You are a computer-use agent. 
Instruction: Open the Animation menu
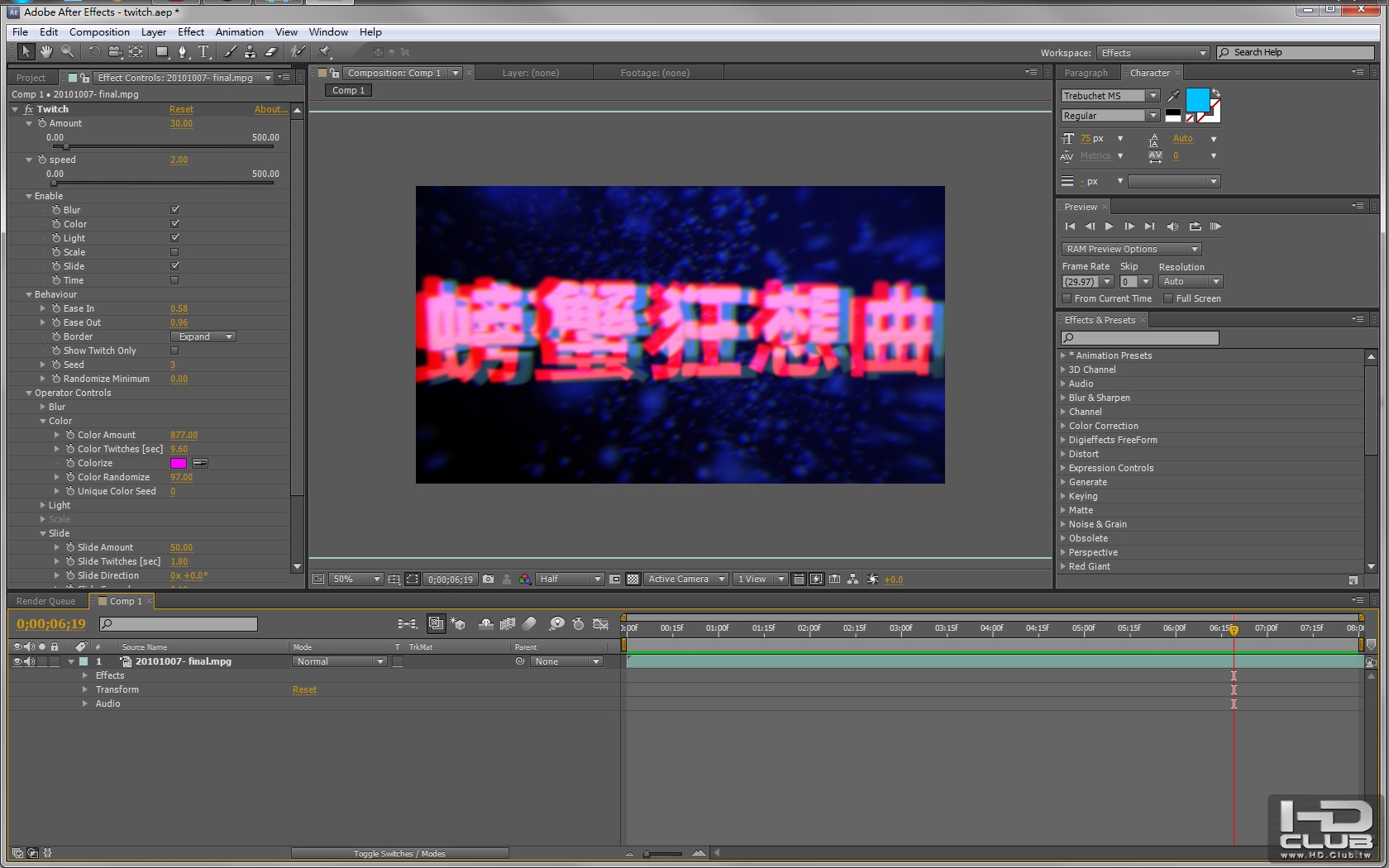tap(240, 32)
